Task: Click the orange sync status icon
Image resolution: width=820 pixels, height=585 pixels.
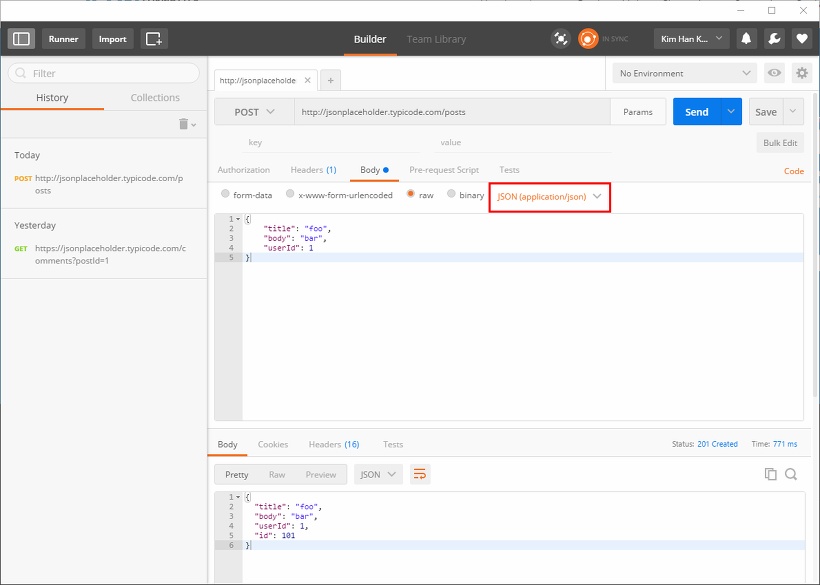Action: click(588, 39)
